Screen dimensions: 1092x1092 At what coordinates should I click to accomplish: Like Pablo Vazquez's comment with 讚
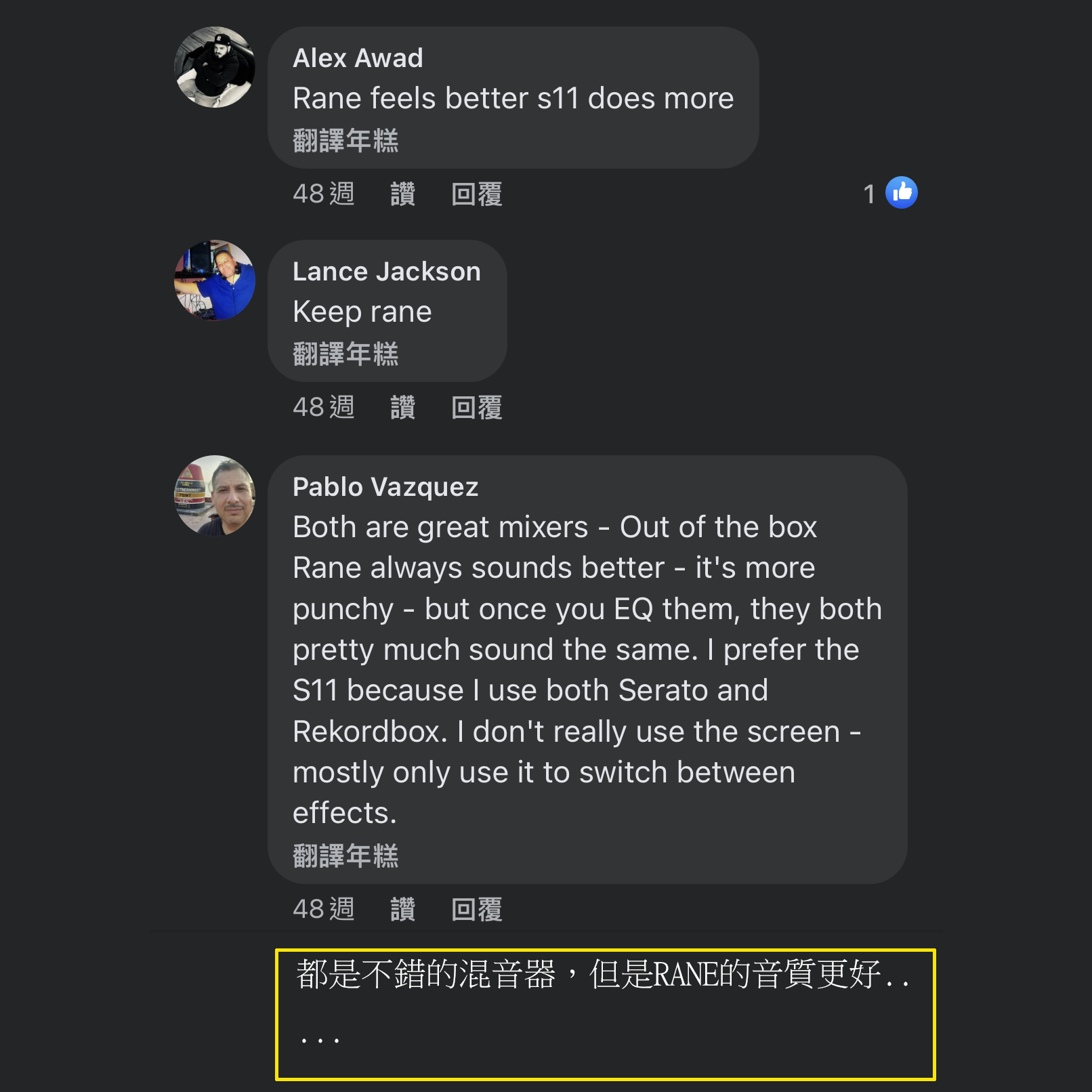(x=402, y=910)
